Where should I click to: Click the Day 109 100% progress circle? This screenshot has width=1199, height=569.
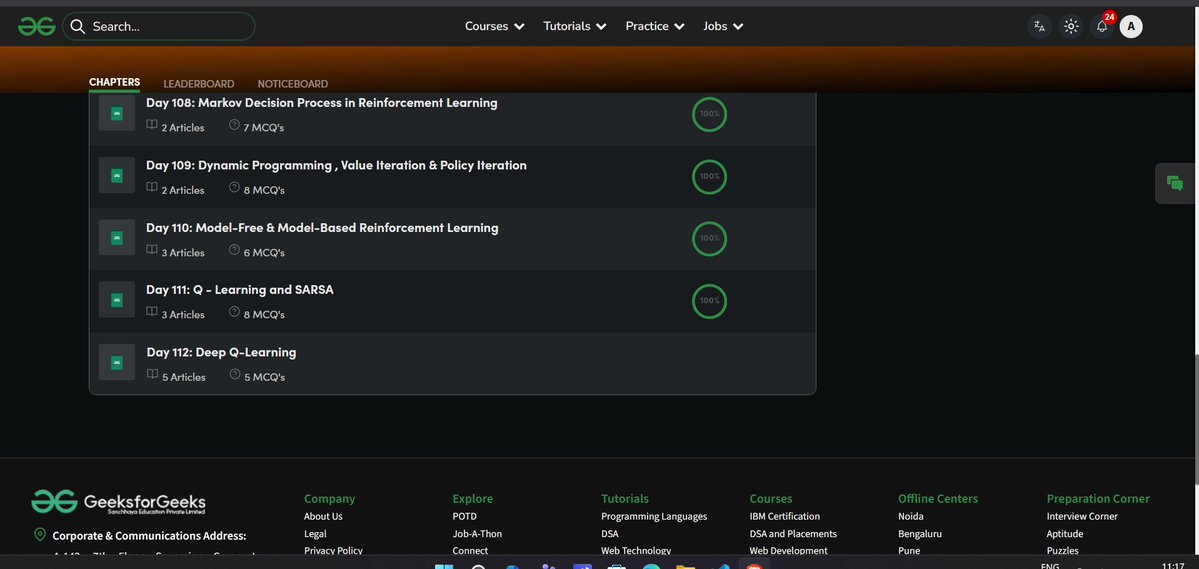710,177
